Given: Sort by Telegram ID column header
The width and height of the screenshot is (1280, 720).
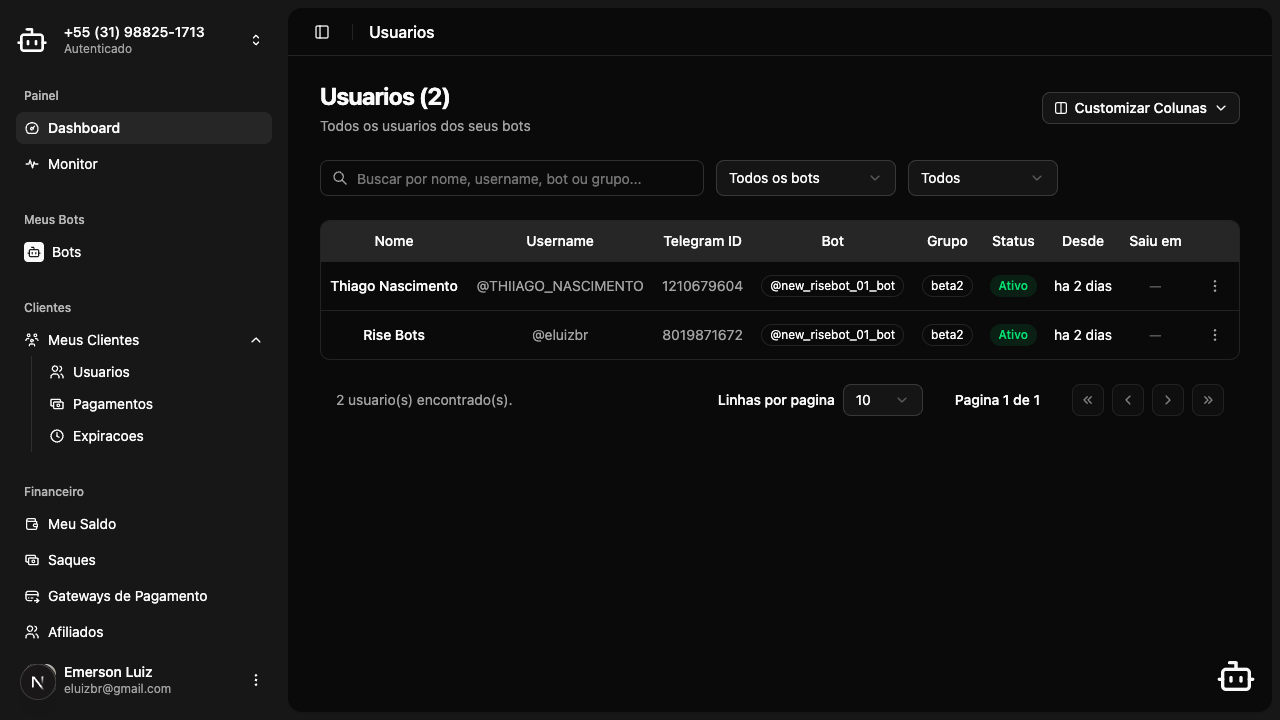Looking at the screenshot, I should [x=703, y=241].
